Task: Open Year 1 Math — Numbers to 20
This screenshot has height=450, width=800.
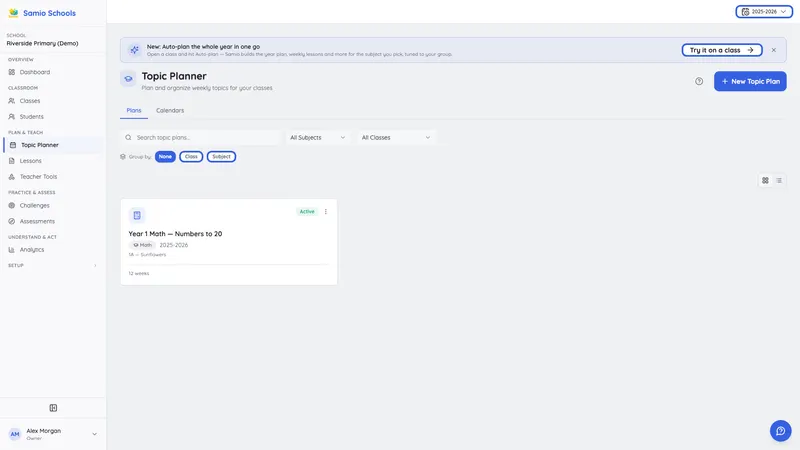Action: tap(175, 234)
